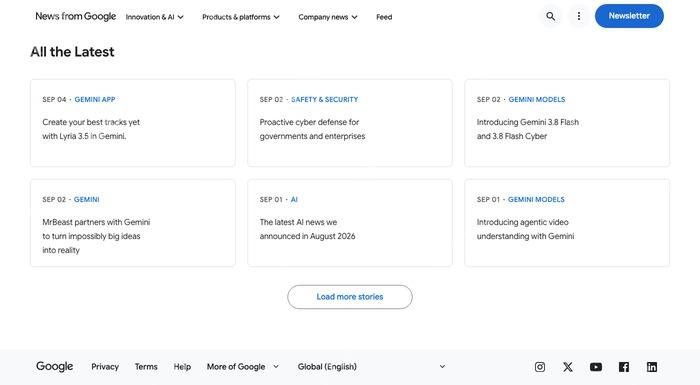Open Global (English) language selector
Viewport: 700px width, 385px height.
tap(371, 367)
